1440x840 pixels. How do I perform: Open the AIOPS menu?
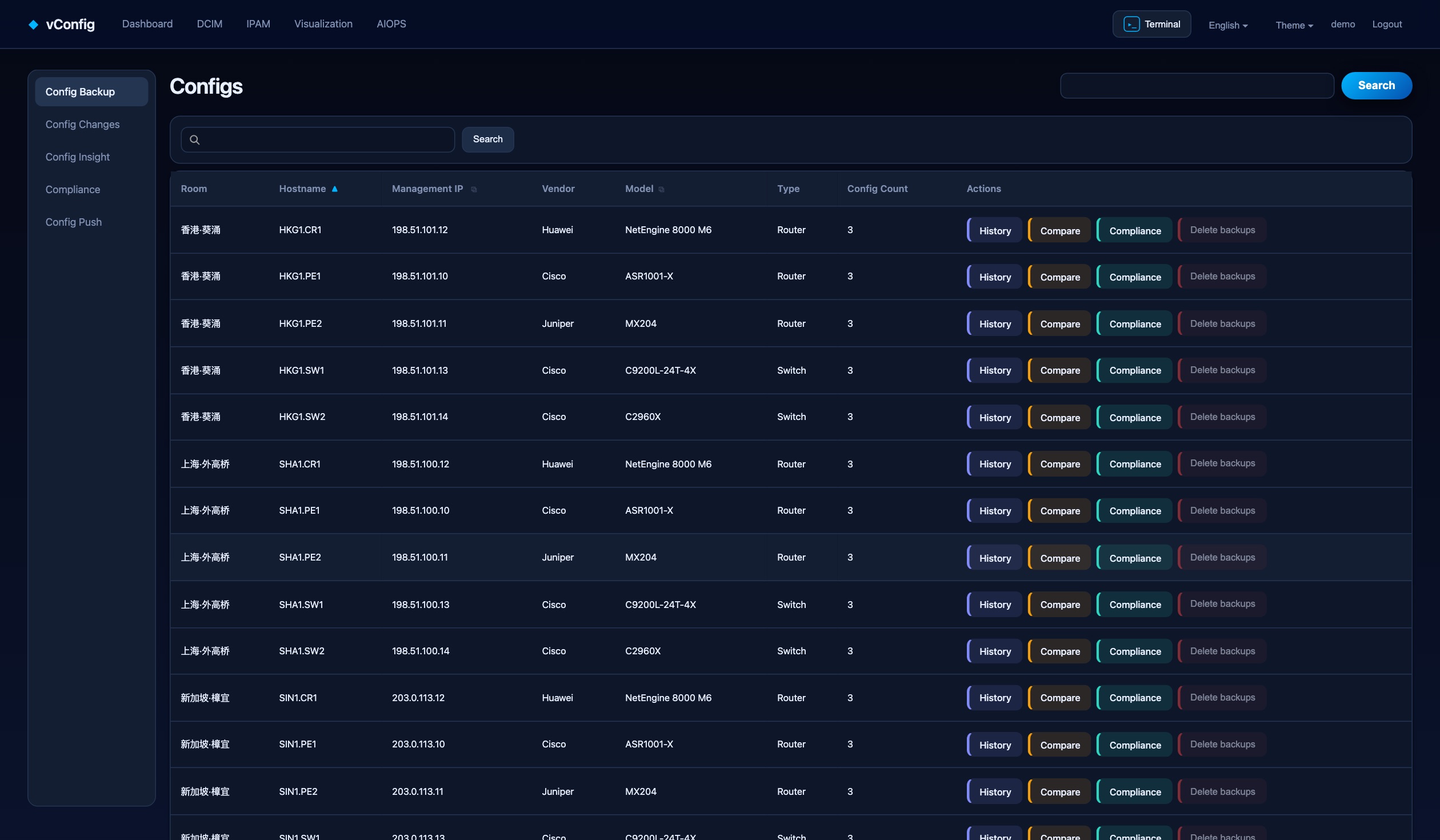(x=391, y=24)
